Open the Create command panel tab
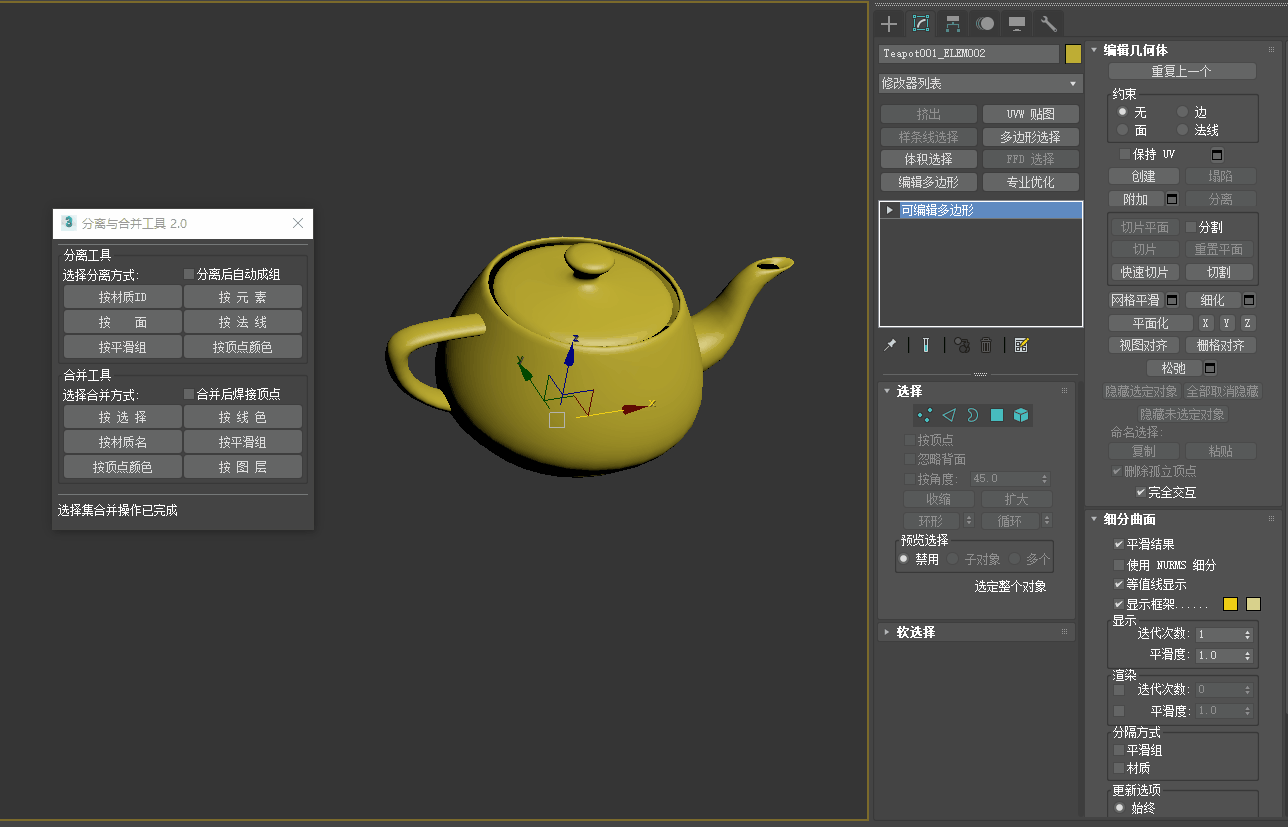 889,24
